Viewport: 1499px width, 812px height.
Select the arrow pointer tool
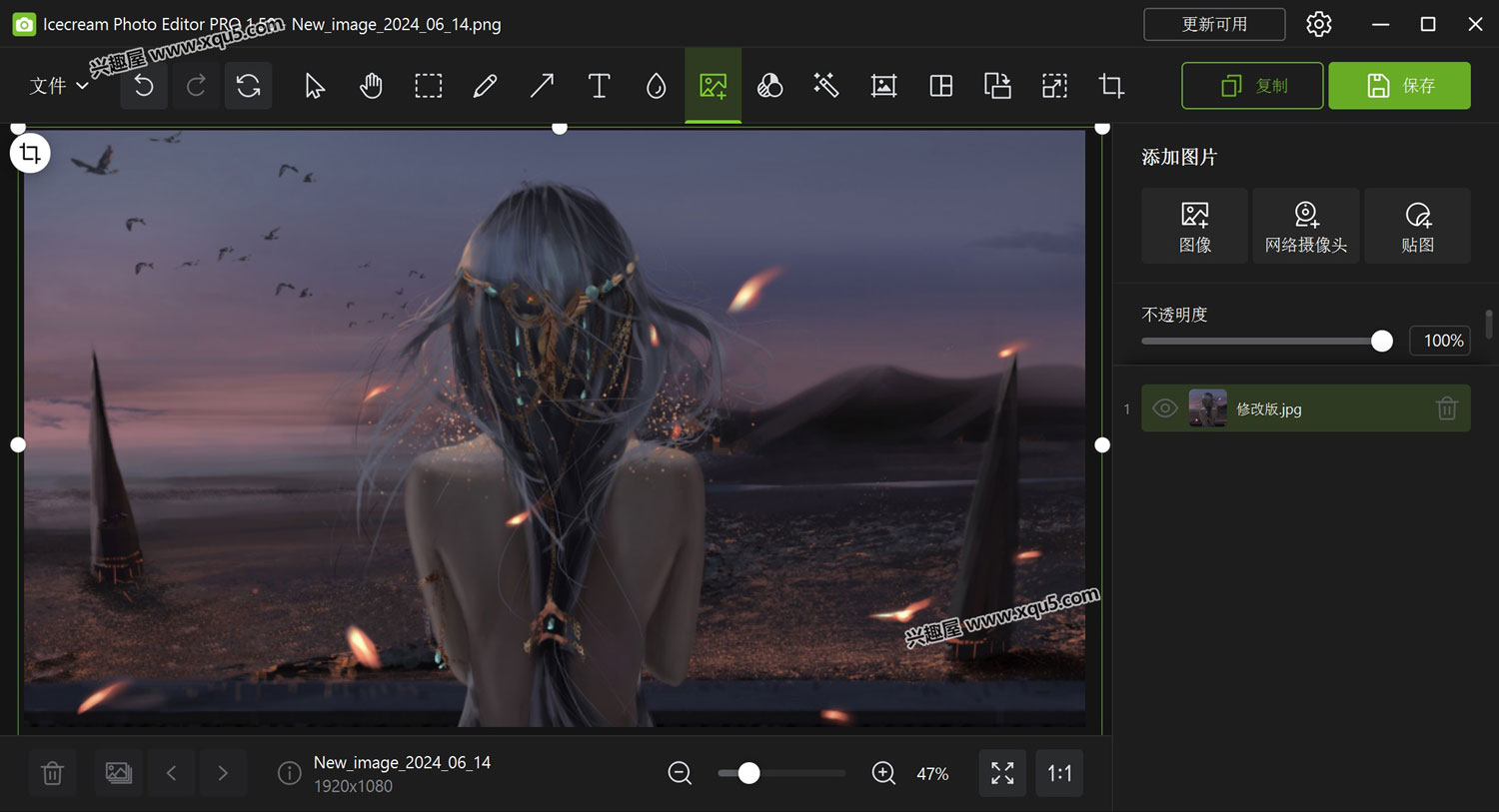(x=315, y=86)
